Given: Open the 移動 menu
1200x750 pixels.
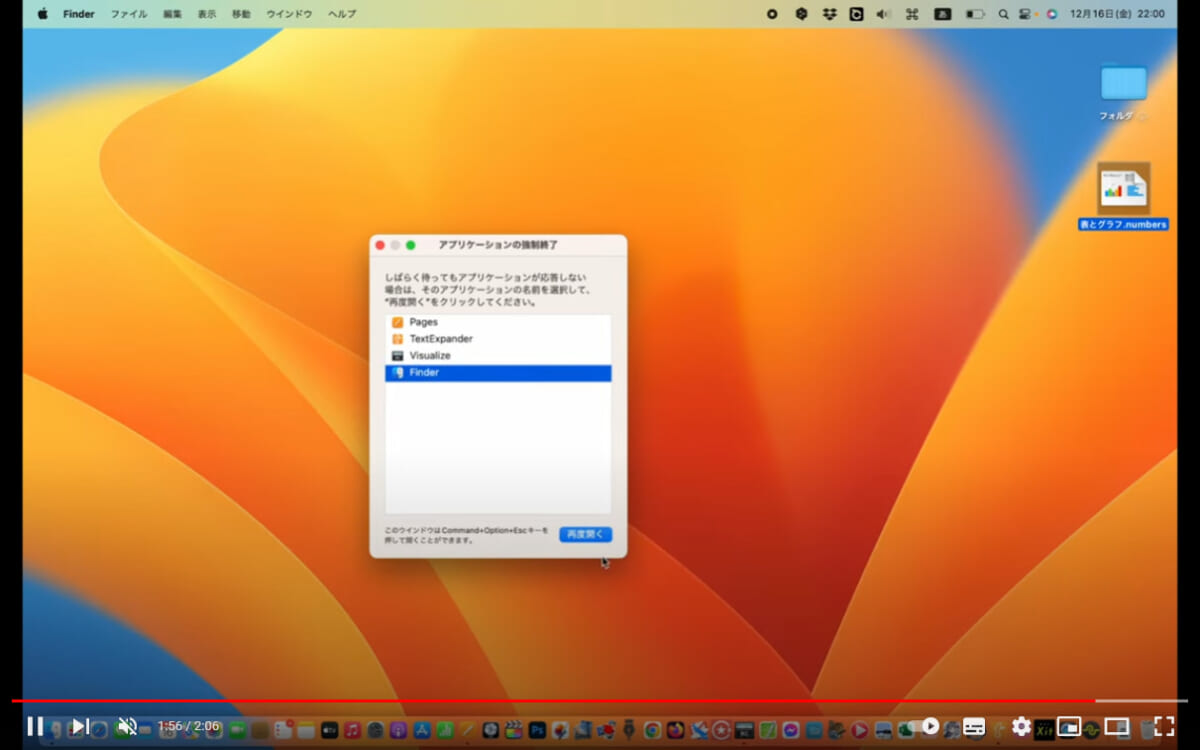Looking at the screenshot, I should (x=241, y=14).
